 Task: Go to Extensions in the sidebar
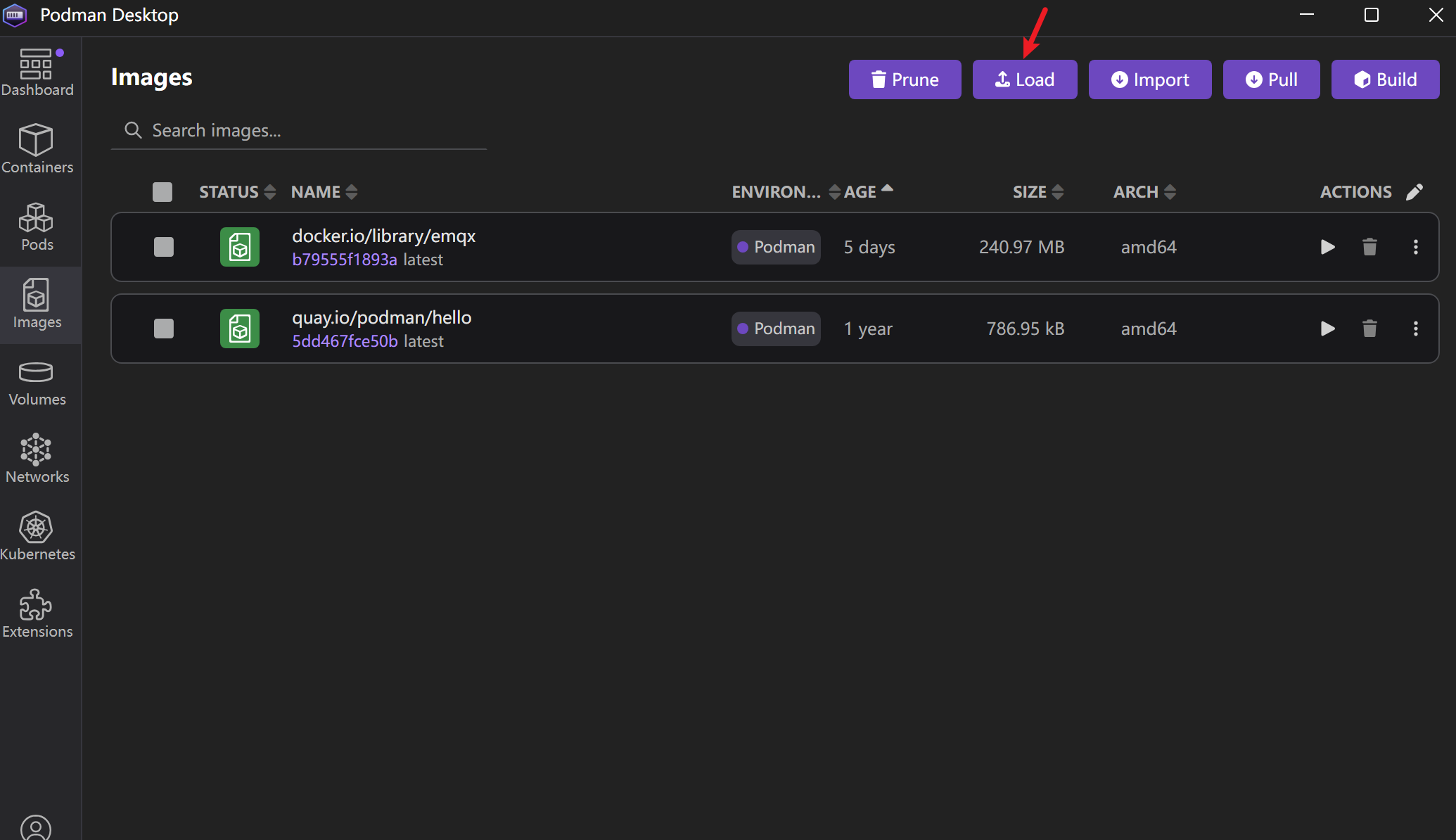coord(37,613)
